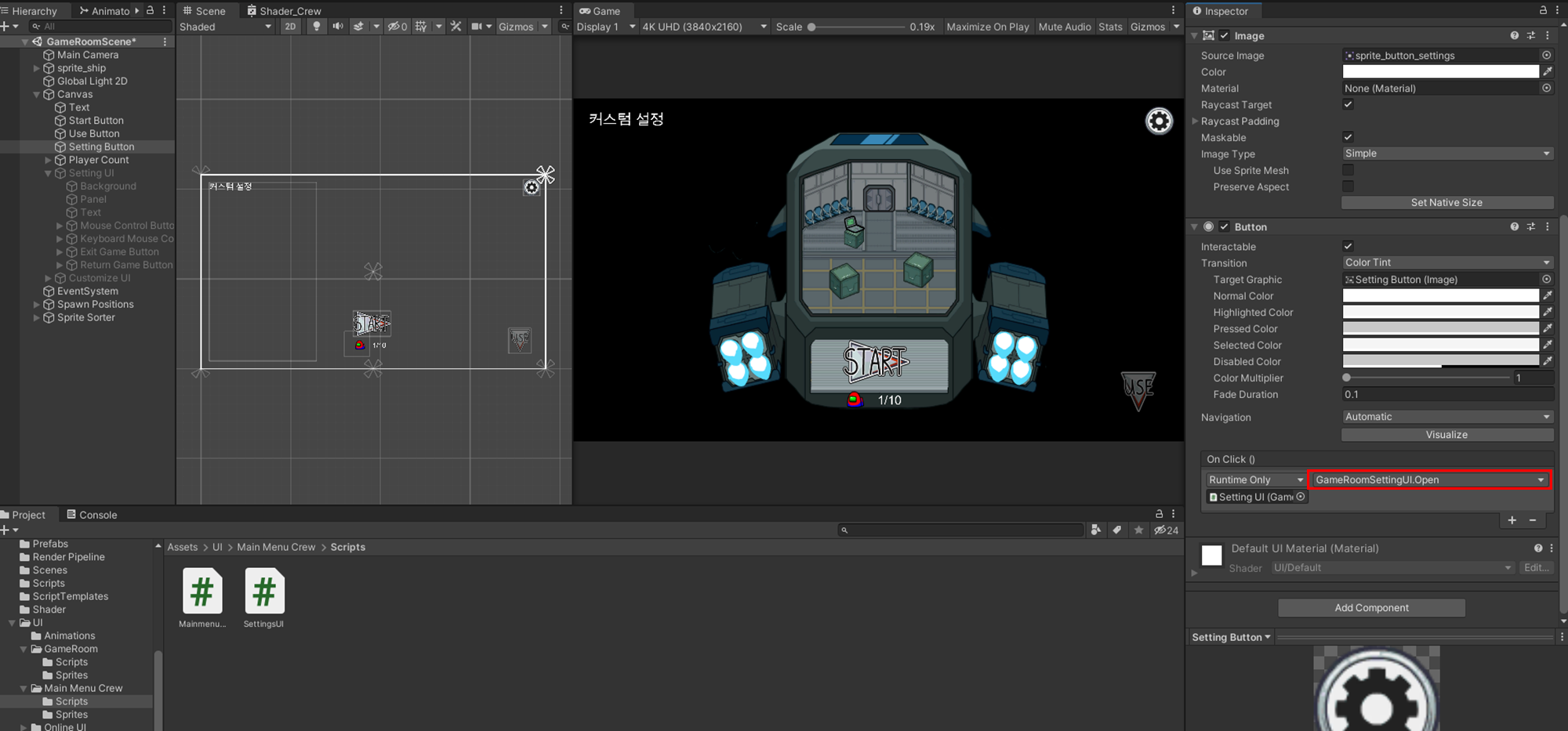Click the Project search by label icon
The height and width of the screenshot is (731, 1568).
[x=1117, y=530]
